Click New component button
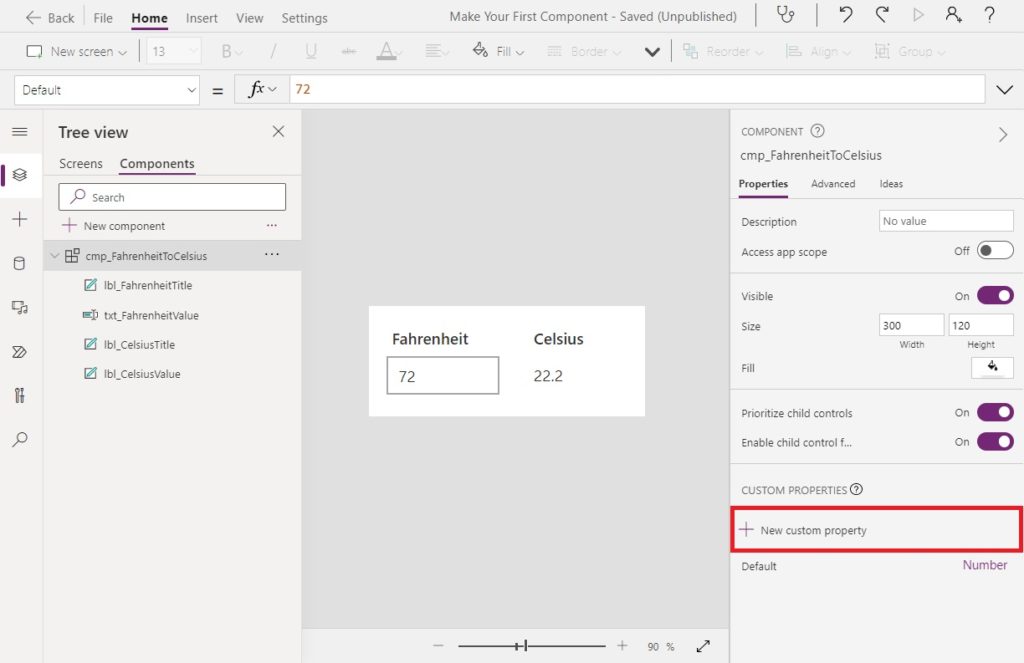The image size is (1024, 663). point(113,225)
